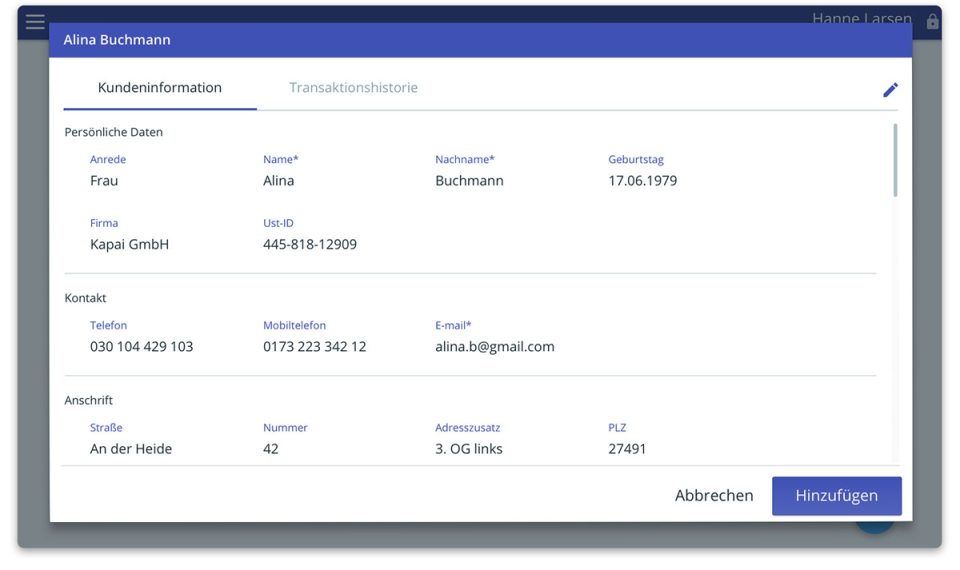Click the Hinzufügen button
Viewport: 960px width, 570px height.
pos(836,495)
